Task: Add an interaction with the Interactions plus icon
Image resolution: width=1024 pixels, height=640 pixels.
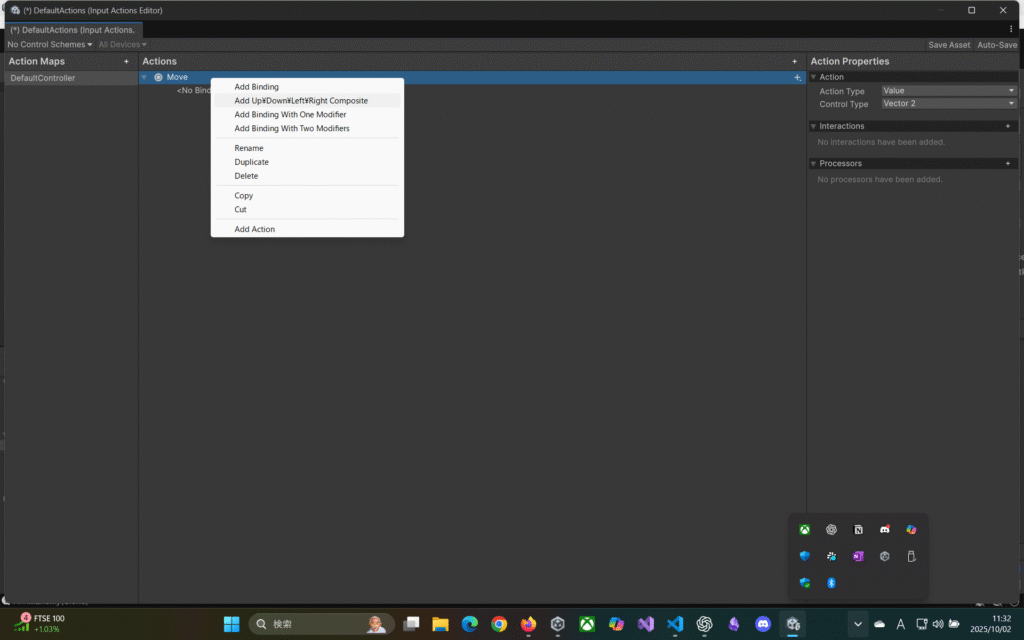Action: tap(1007, 126)
